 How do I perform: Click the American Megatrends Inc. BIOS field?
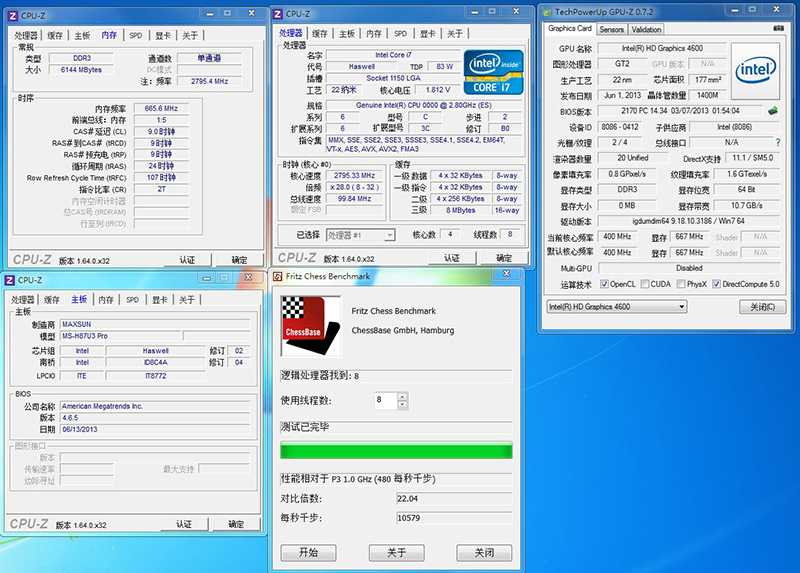[155, 406]
